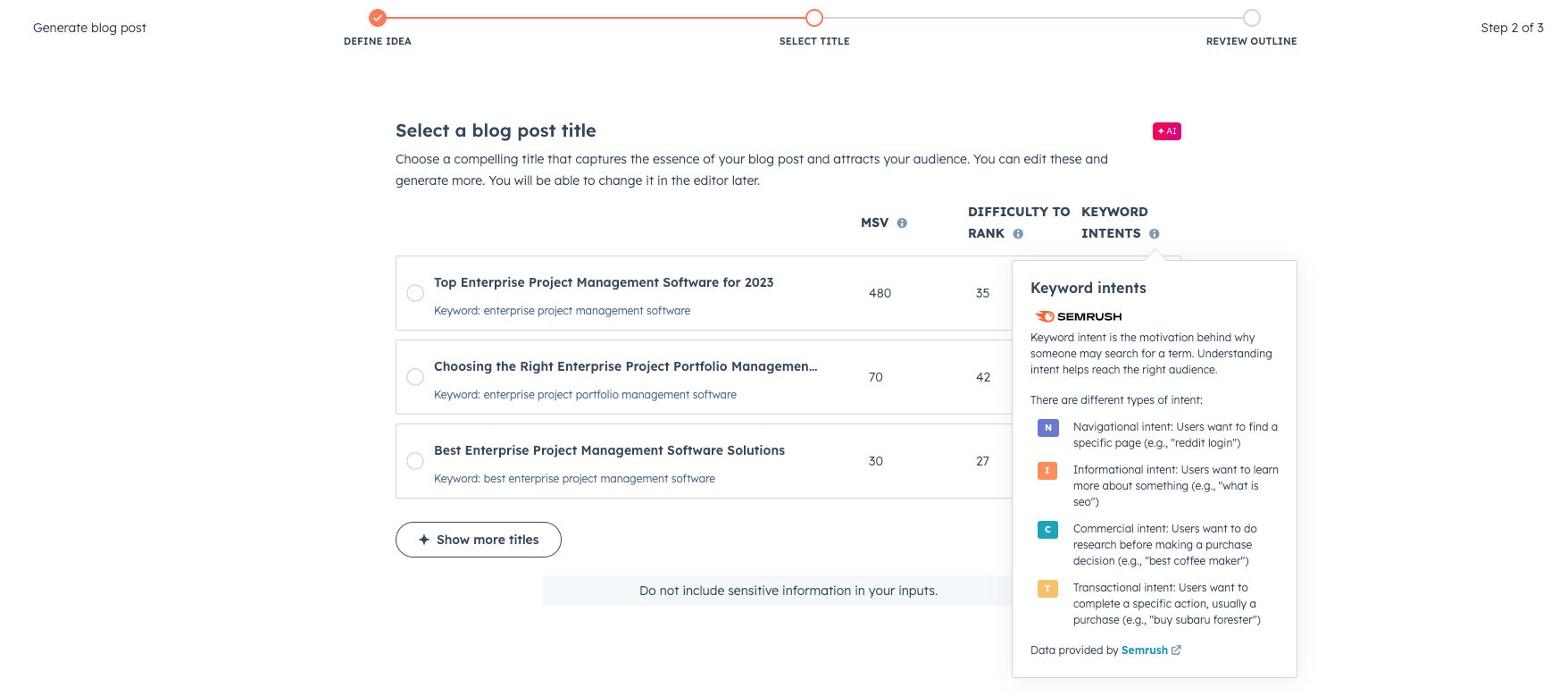Click the Transactional intent T badge
The image size is (1568, 696).
click(1047, 589)
